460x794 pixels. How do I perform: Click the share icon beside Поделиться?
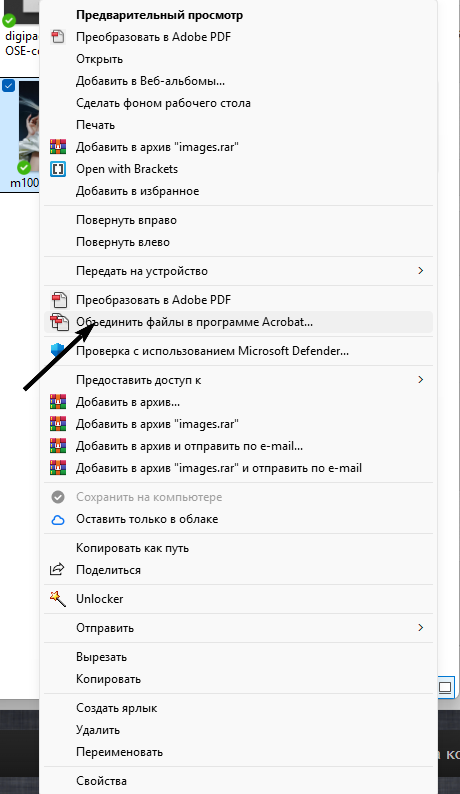tap(57, 570)
